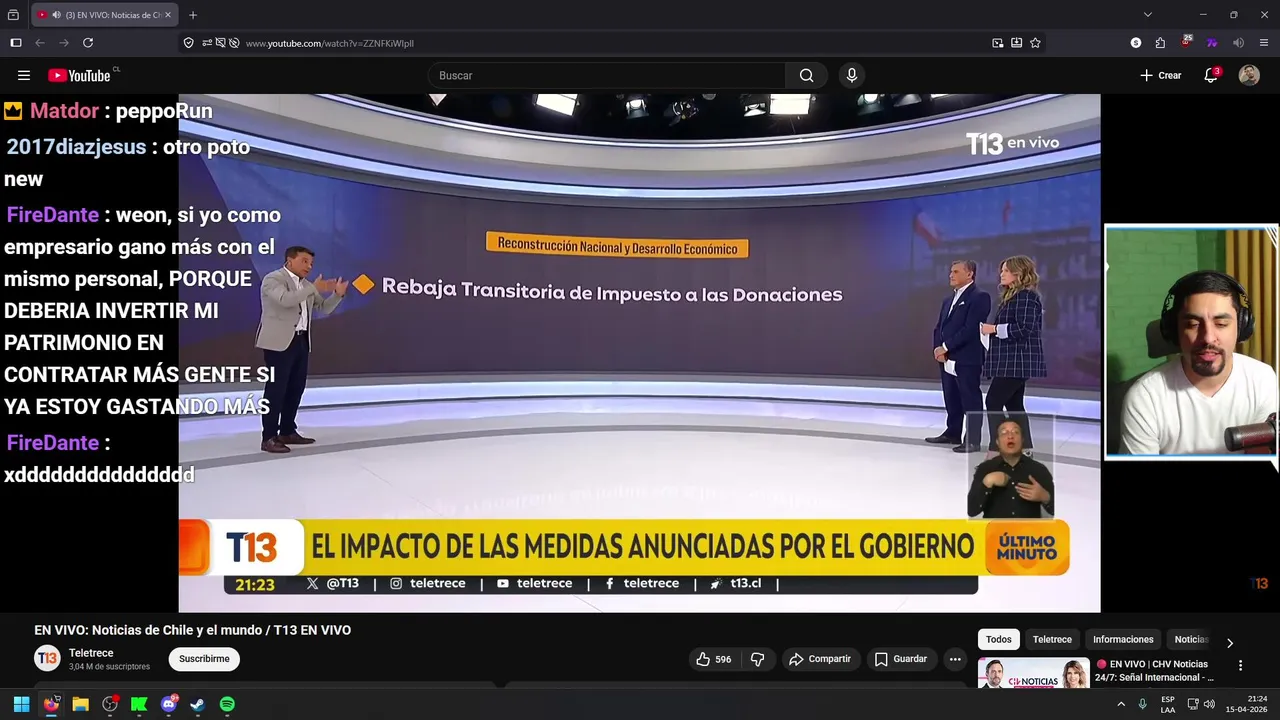Viewport: 1280px width, 720px height.
Task: Click the shield tracking protection icon
Action: pyautogui.click(x=188, y=43)
